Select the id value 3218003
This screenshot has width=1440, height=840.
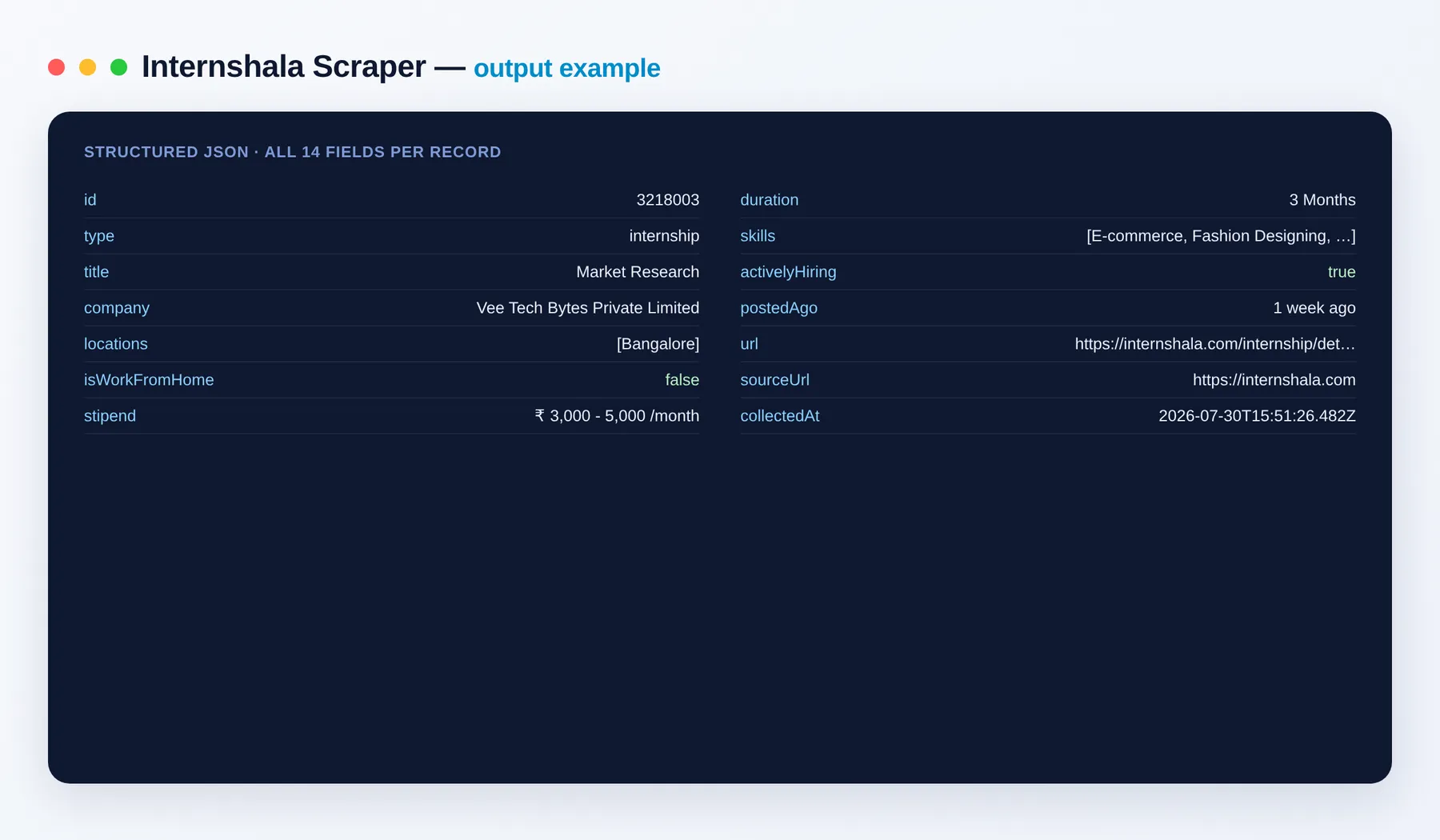point(667,200)
